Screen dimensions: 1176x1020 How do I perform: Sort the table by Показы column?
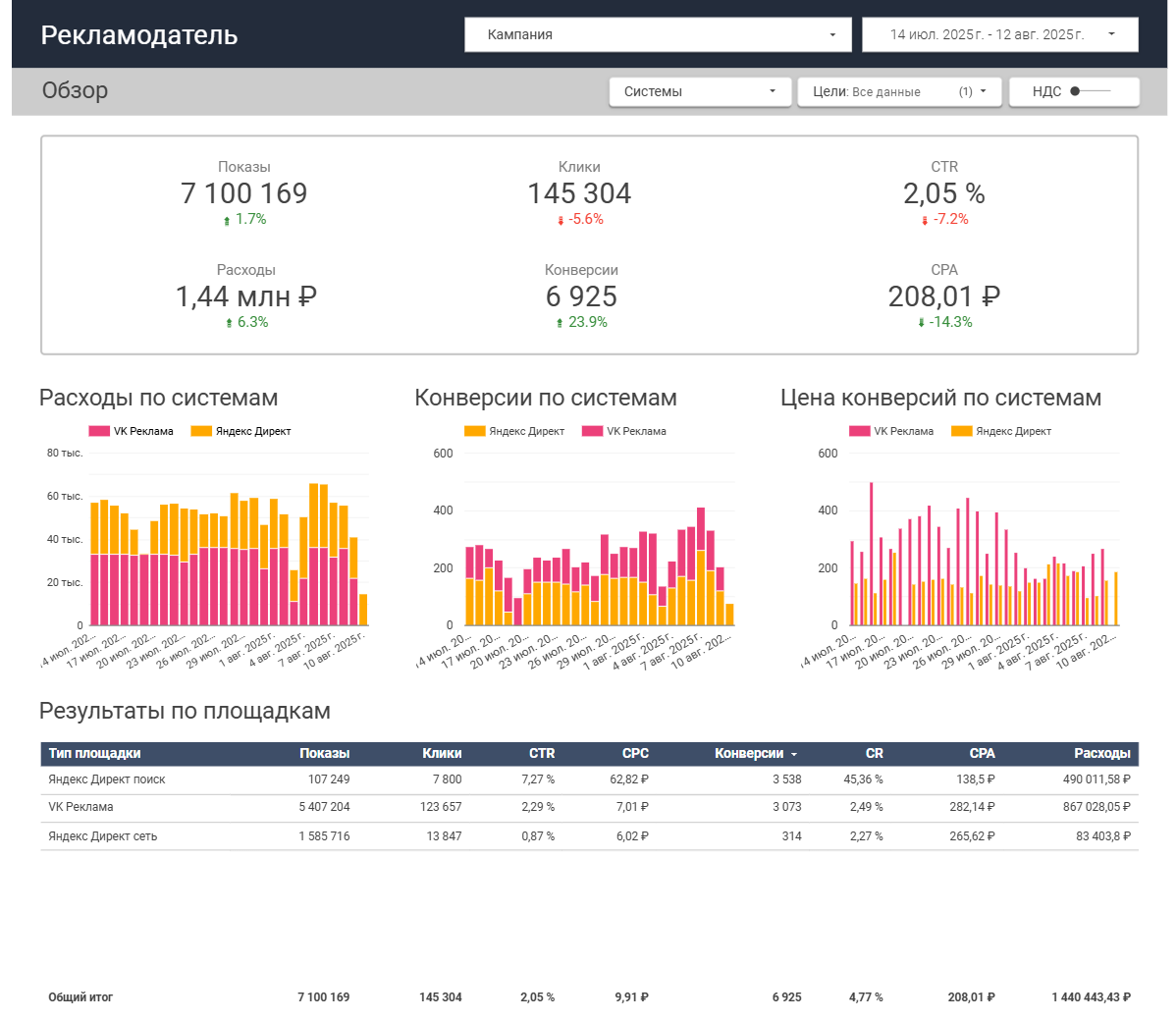tap(324, 754)
